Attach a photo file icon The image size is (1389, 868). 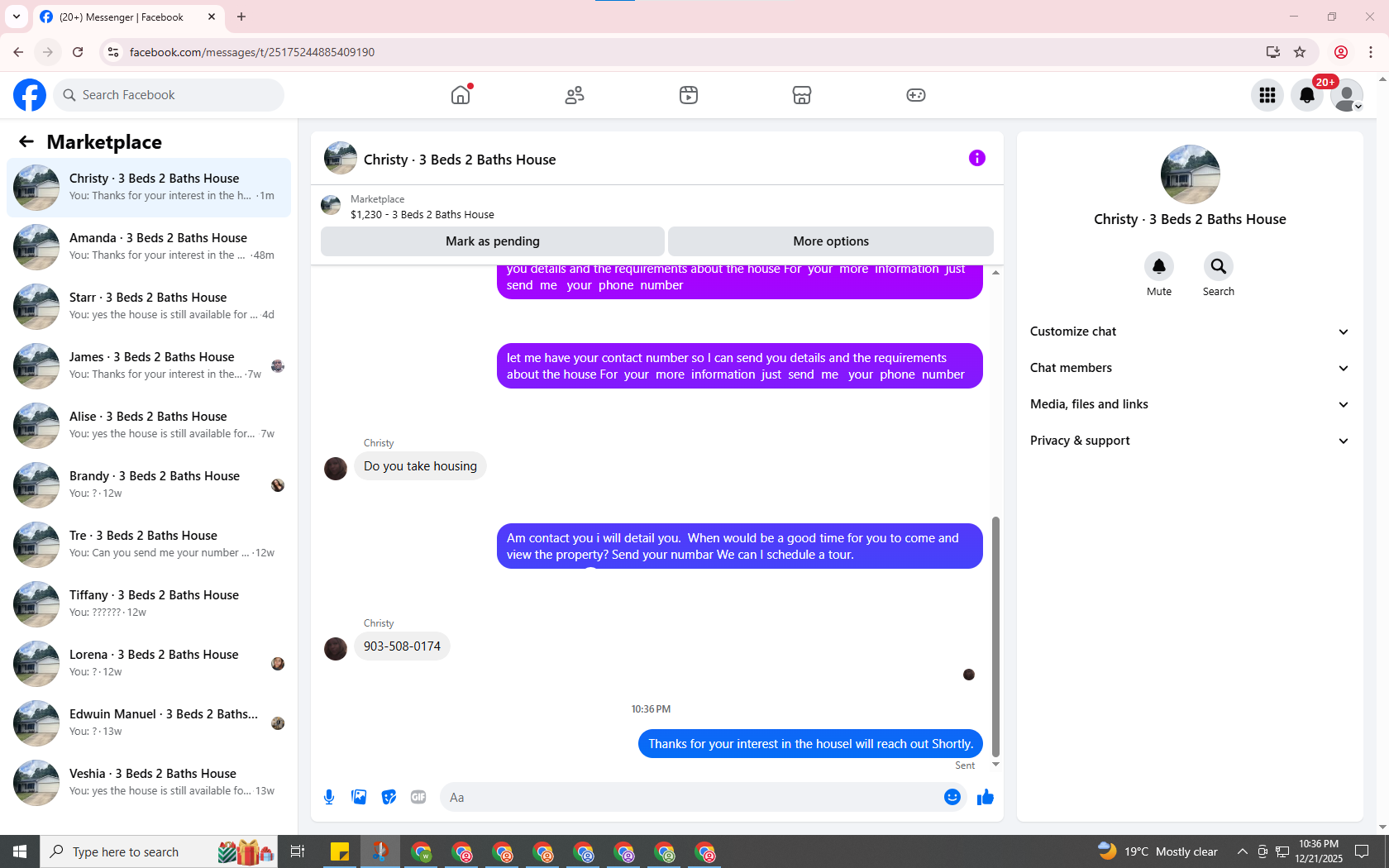click(x=359, y=797)
